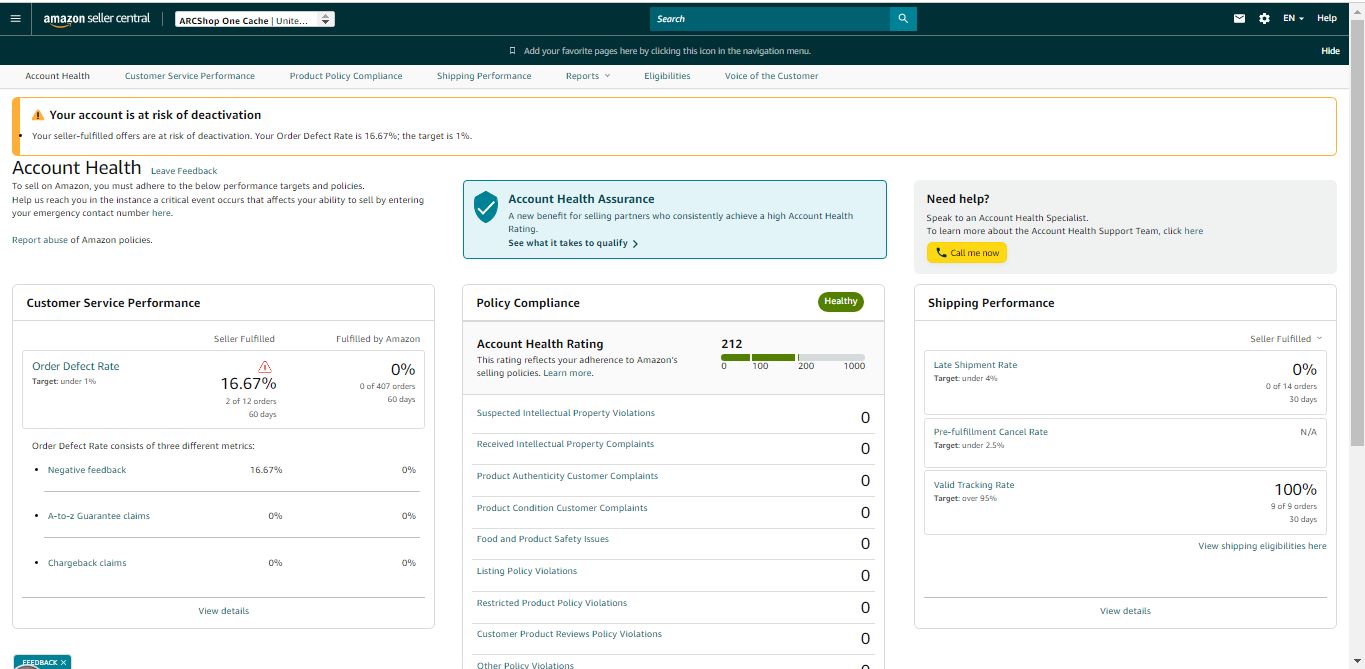Open the hamburger navigation menu
Screen dimensions: 1365x669
point(14,19)
